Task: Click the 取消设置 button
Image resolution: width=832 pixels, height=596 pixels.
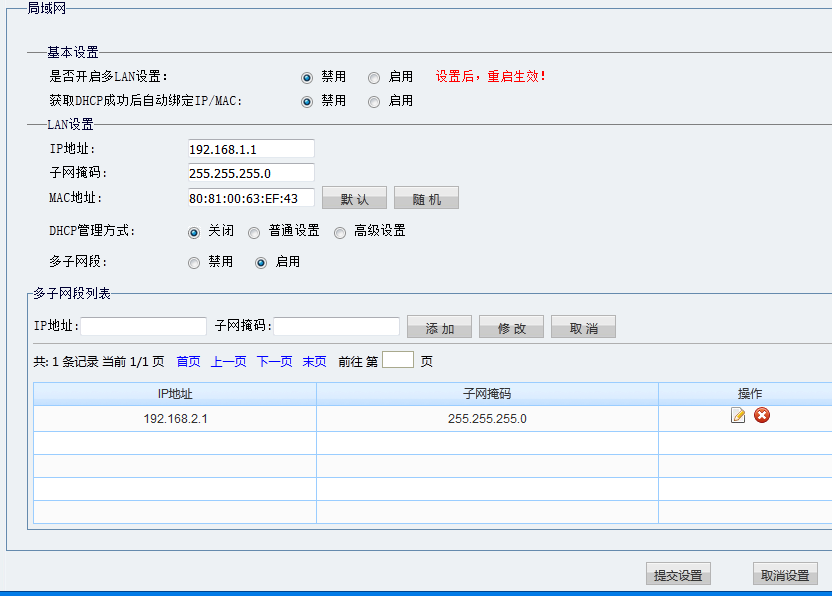Action: point(785,574)
